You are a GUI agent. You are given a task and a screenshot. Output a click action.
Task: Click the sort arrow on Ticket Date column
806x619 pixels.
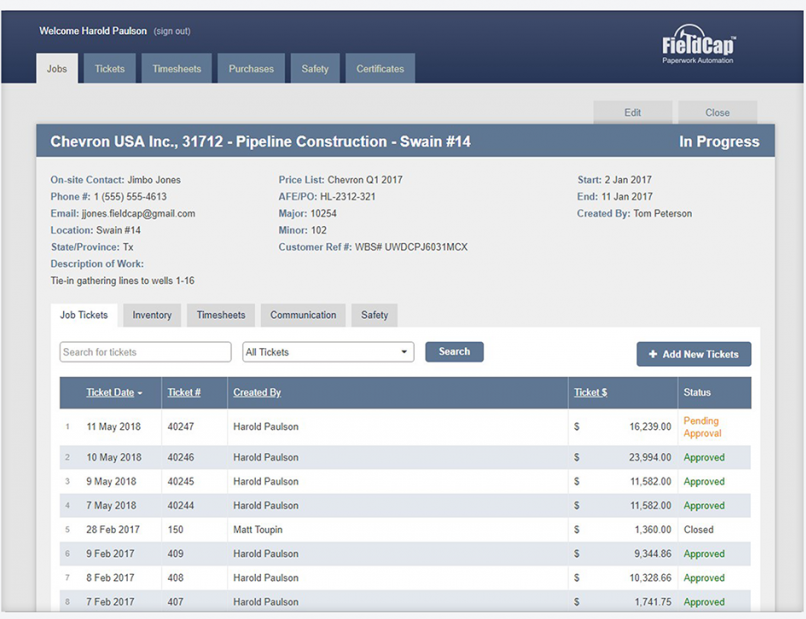pyautogui.click(x=141, y=392)
